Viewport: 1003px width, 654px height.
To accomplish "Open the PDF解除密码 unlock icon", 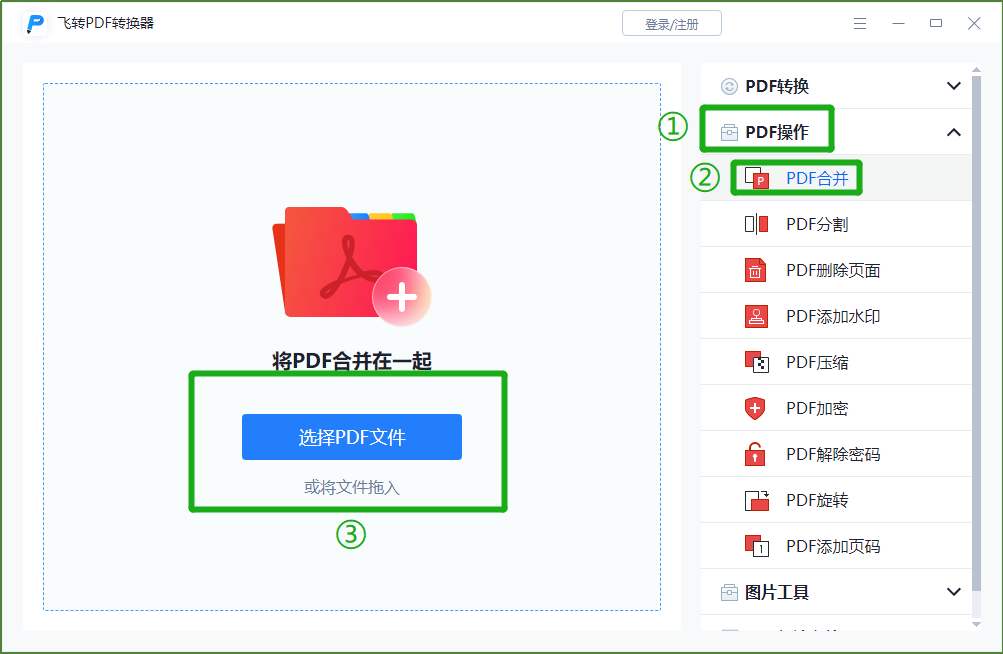I will click(755, 454).
